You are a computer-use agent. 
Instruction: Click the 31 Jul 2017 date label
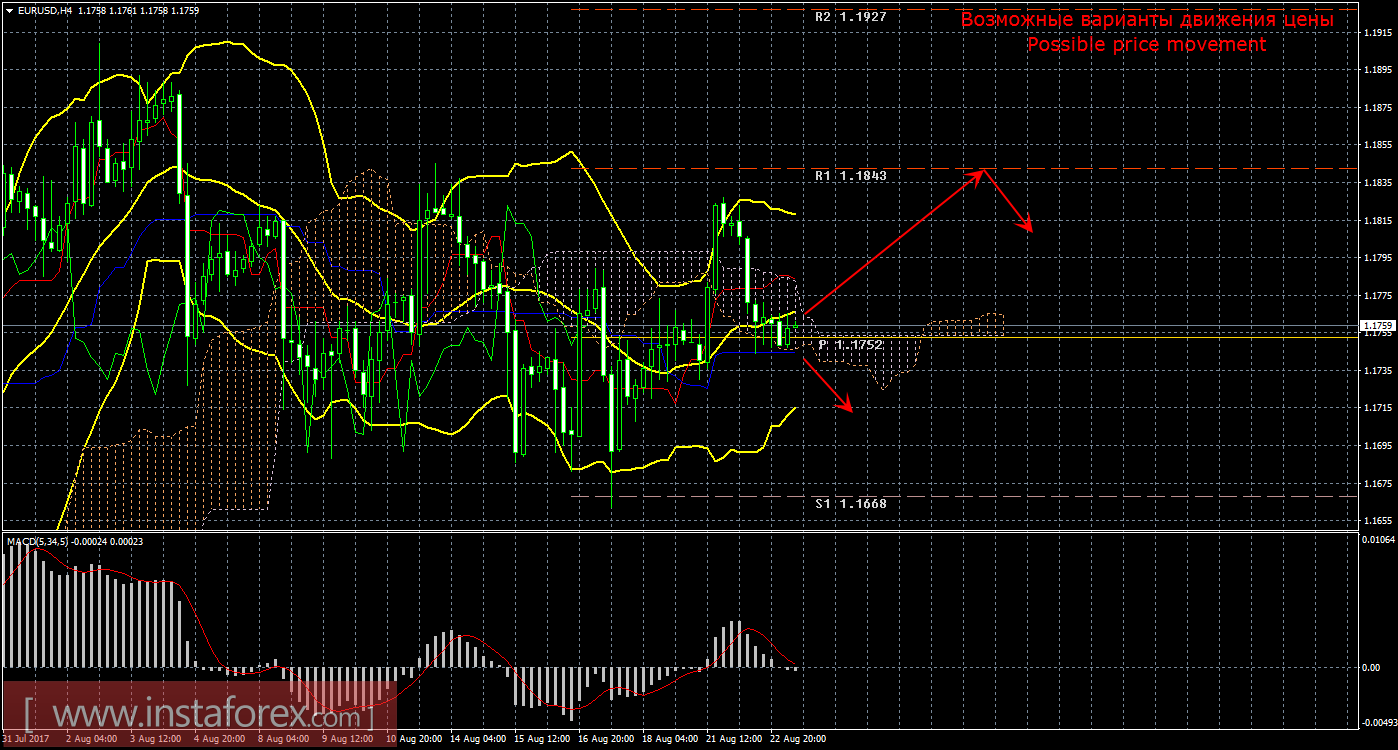[x=27, y=739]
